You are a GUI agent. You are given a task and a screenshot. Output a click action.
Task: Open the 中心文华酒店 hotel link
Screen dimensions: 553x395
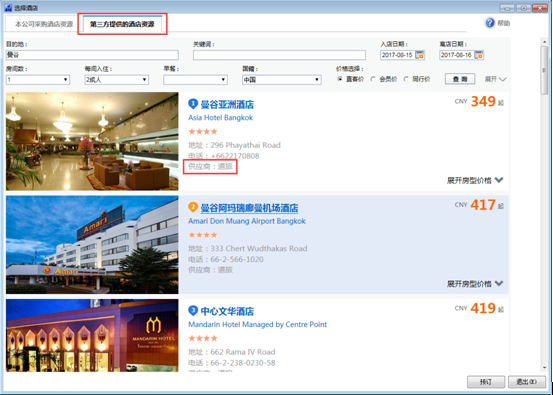coord(227,311)
